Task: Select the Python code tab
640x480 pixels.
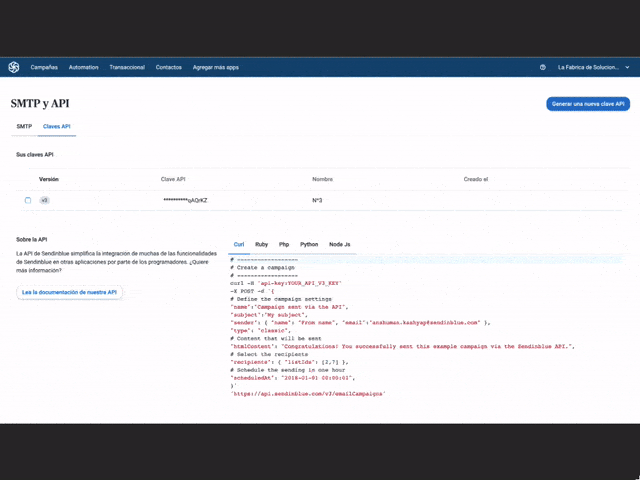Action: coord(309,244)
